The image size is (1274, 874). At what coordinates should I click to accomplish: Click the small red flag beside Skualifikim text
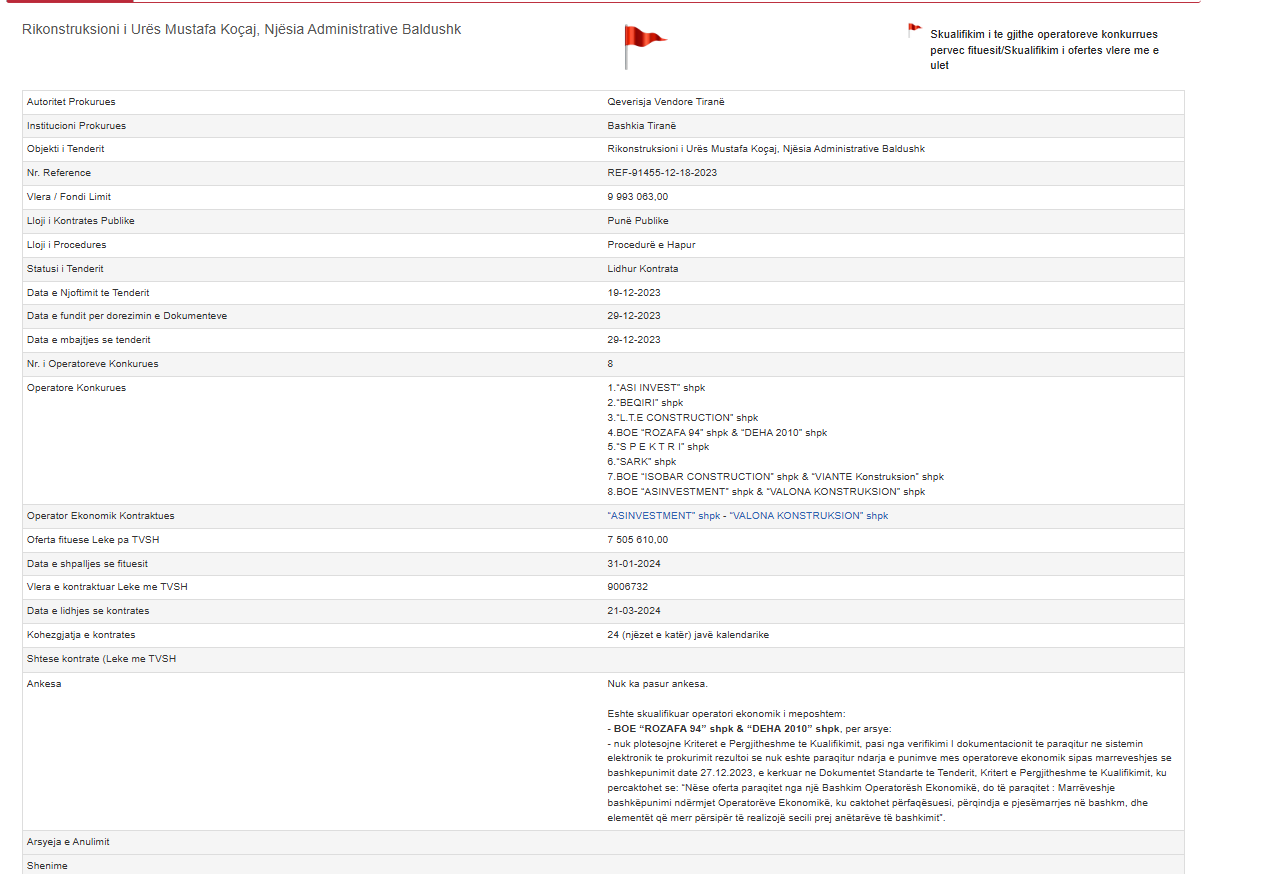pos(914,31)
